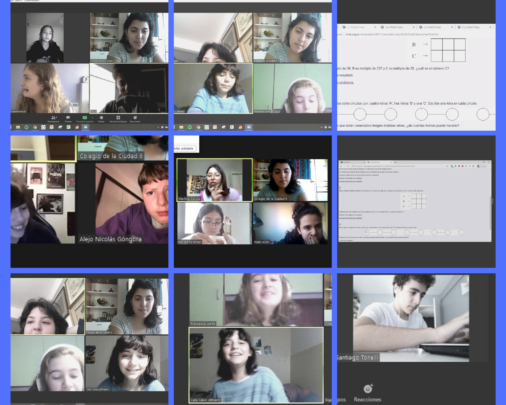The height and width of the screenshot is (405, 506).
Task: Open Participantes in top-left Zoom toolbar
Action: [54, 118]
